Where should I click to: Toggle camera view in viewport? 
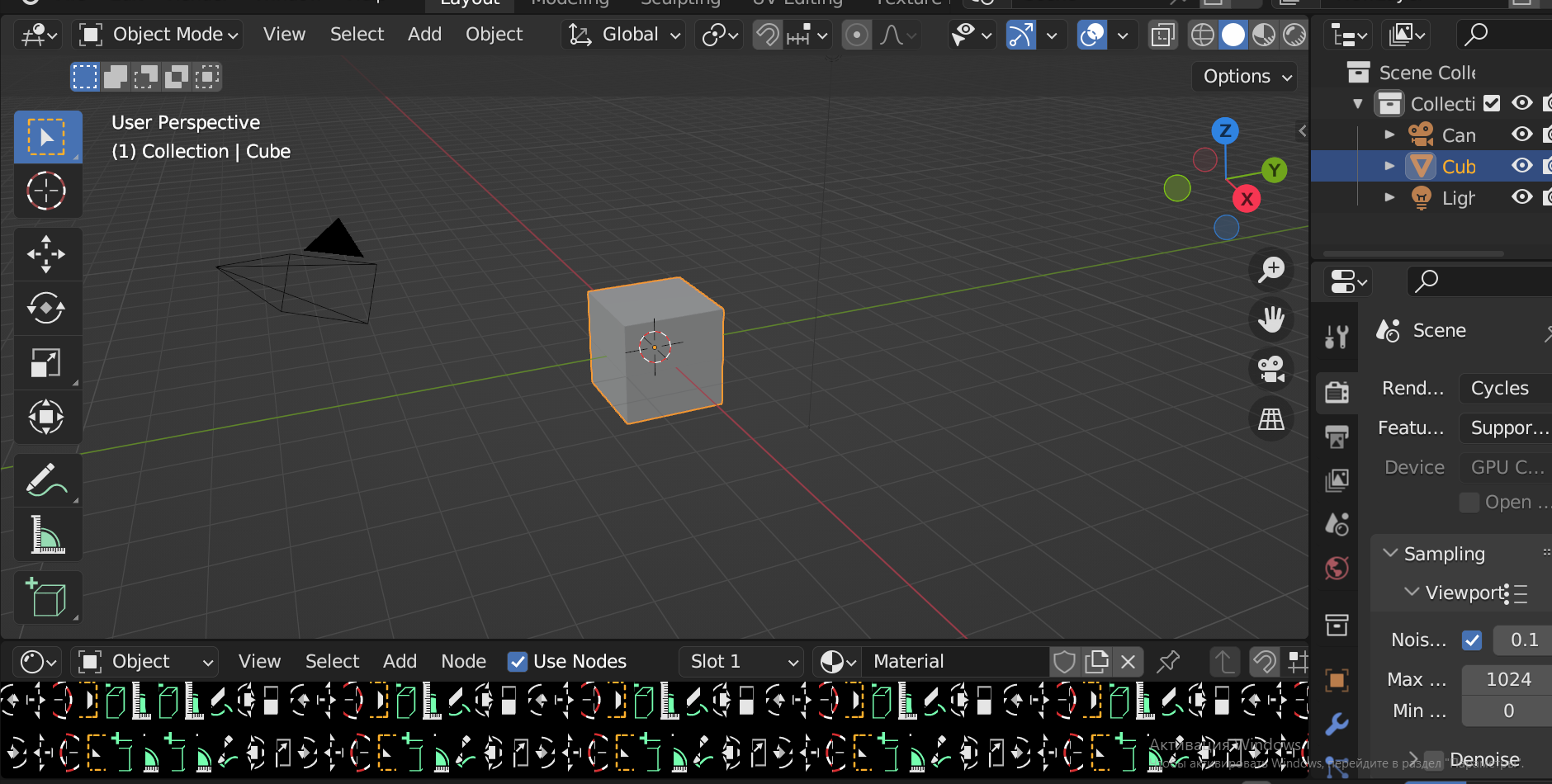point(1271,368)
